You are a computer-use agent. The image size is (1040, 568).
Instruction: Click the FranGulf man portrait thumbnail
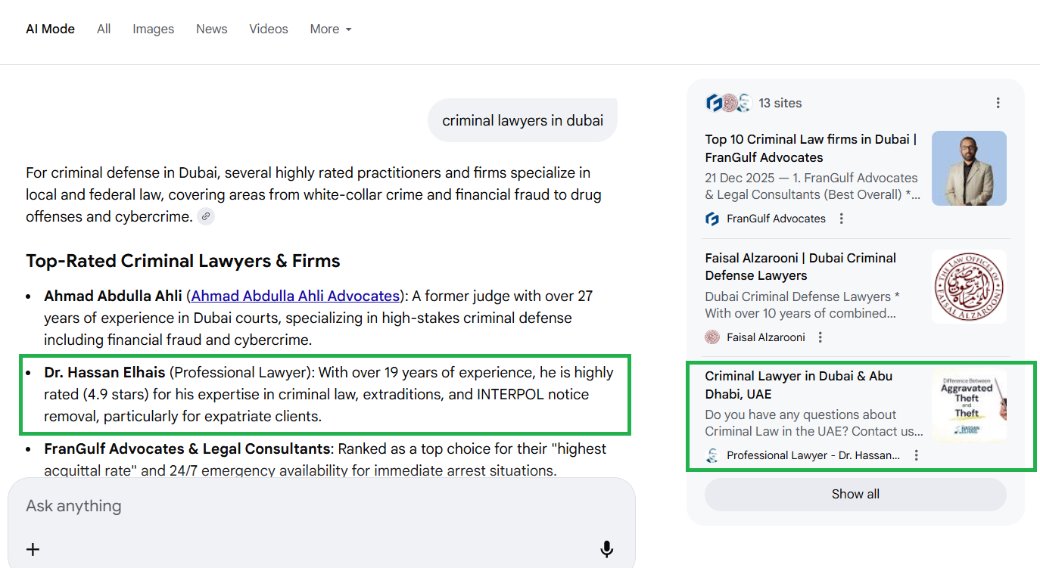point(969,169)
